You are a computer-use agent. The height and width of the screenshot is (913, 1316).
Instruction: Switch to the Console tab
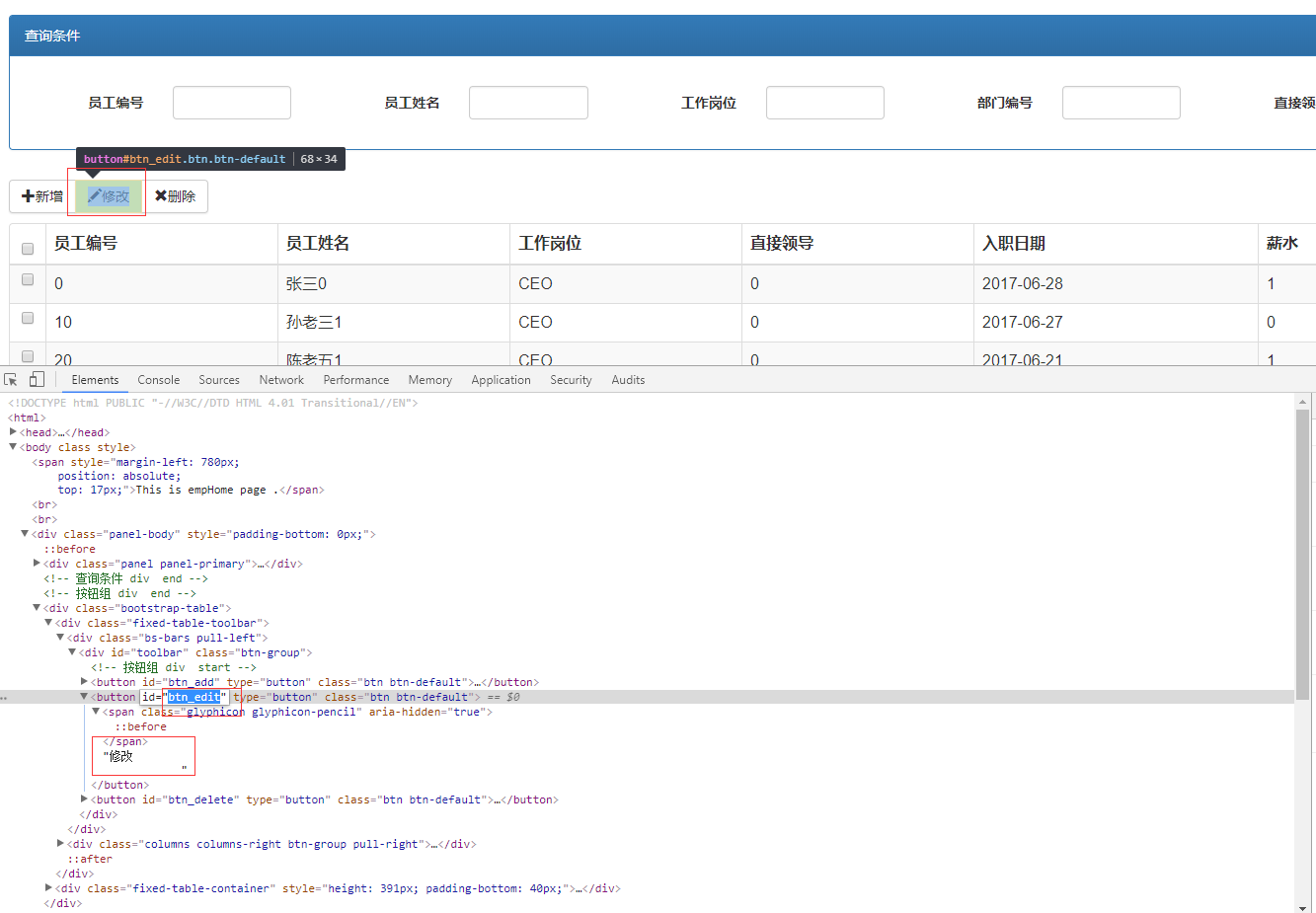[x=158, y=380]
